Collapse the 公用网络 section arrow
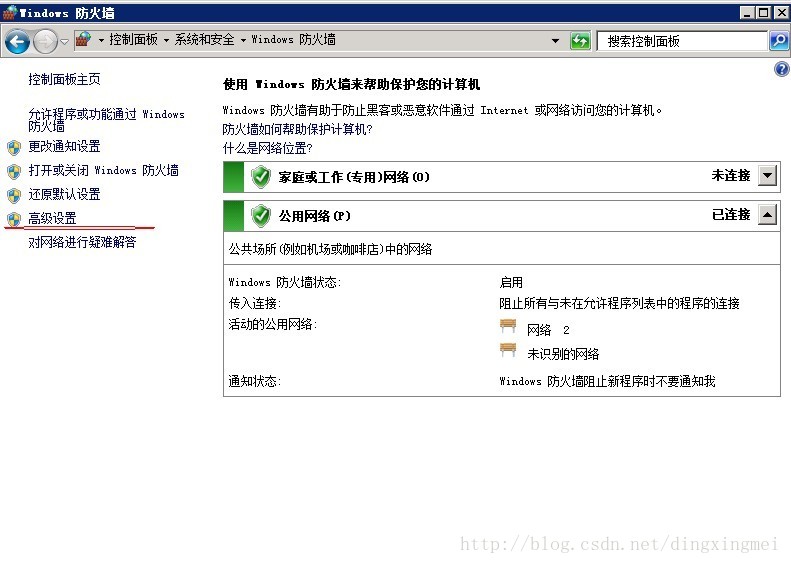 pyautogui.click(x=768, y=215)
